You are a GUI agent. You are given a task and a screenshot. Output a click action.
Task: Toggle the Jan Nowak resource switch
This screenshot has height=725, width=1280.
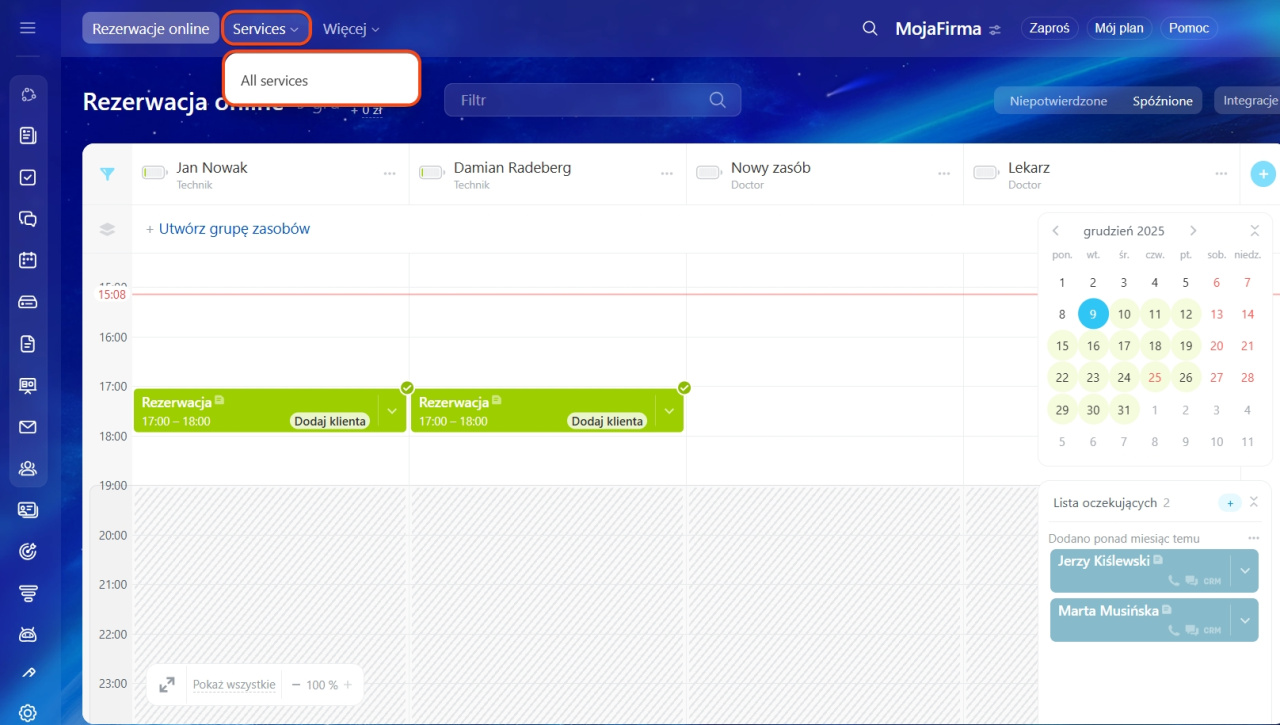[154, 173]
